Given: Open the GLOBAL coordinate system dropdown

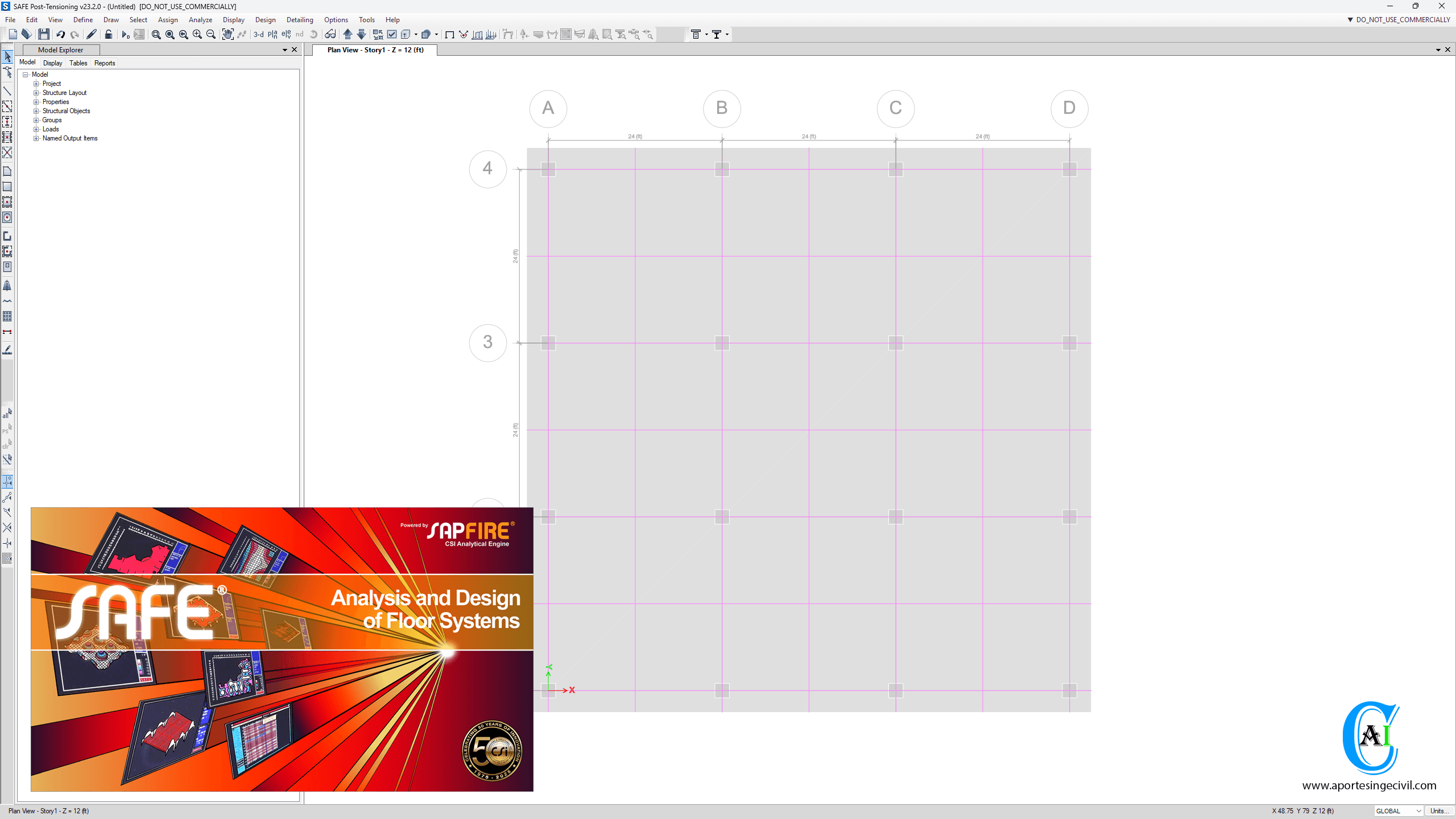Looking at the screenshot, I should click(x=1399, y=811).
